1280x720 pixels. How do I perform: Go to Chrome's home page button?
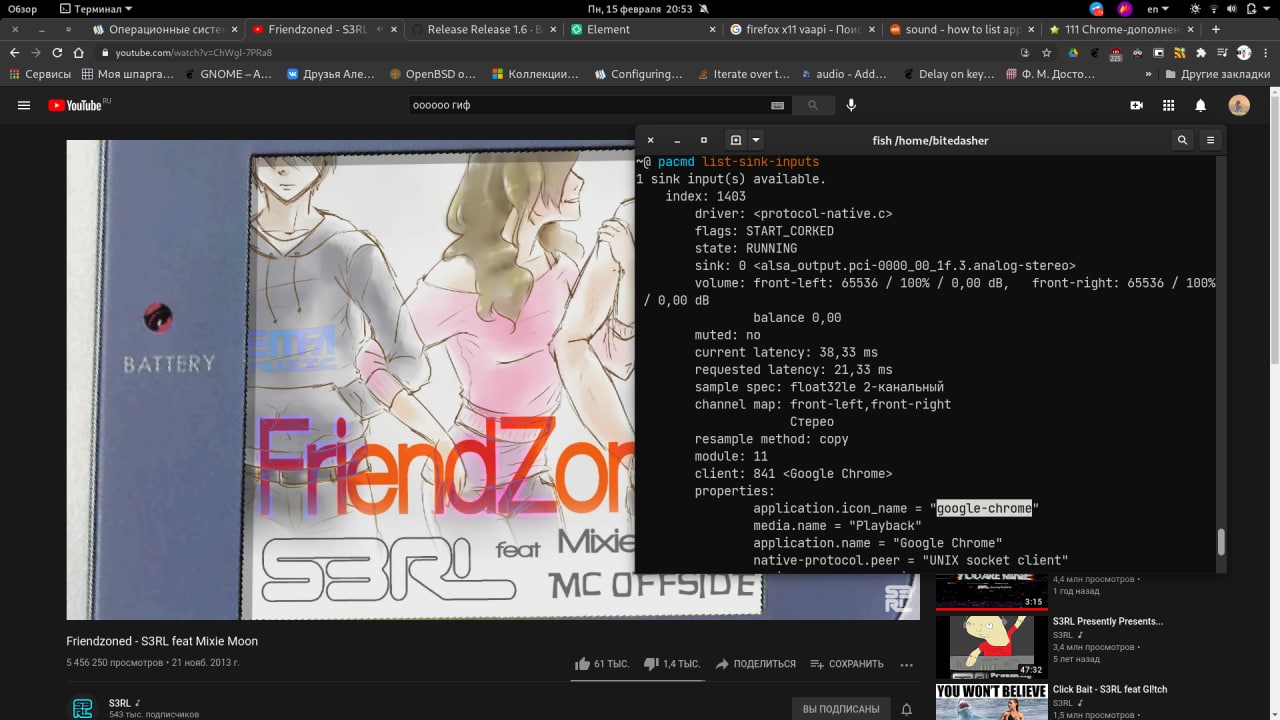click(x=78, y=52)
